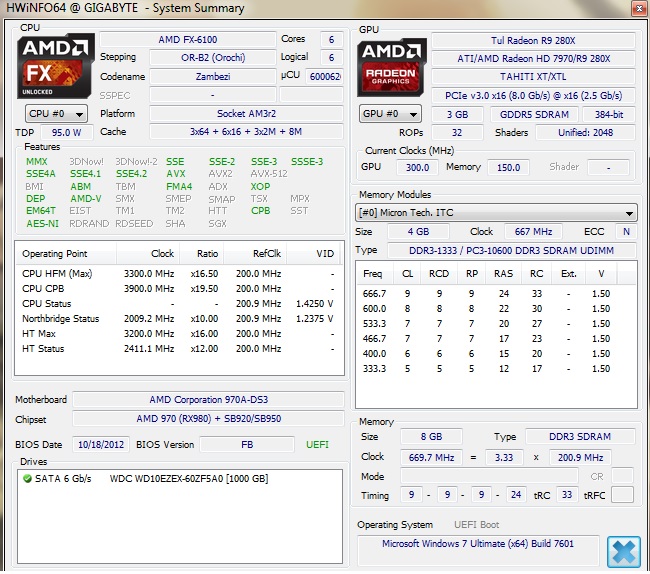
Task: Select the Northbridge Status row
Action: 178,319
